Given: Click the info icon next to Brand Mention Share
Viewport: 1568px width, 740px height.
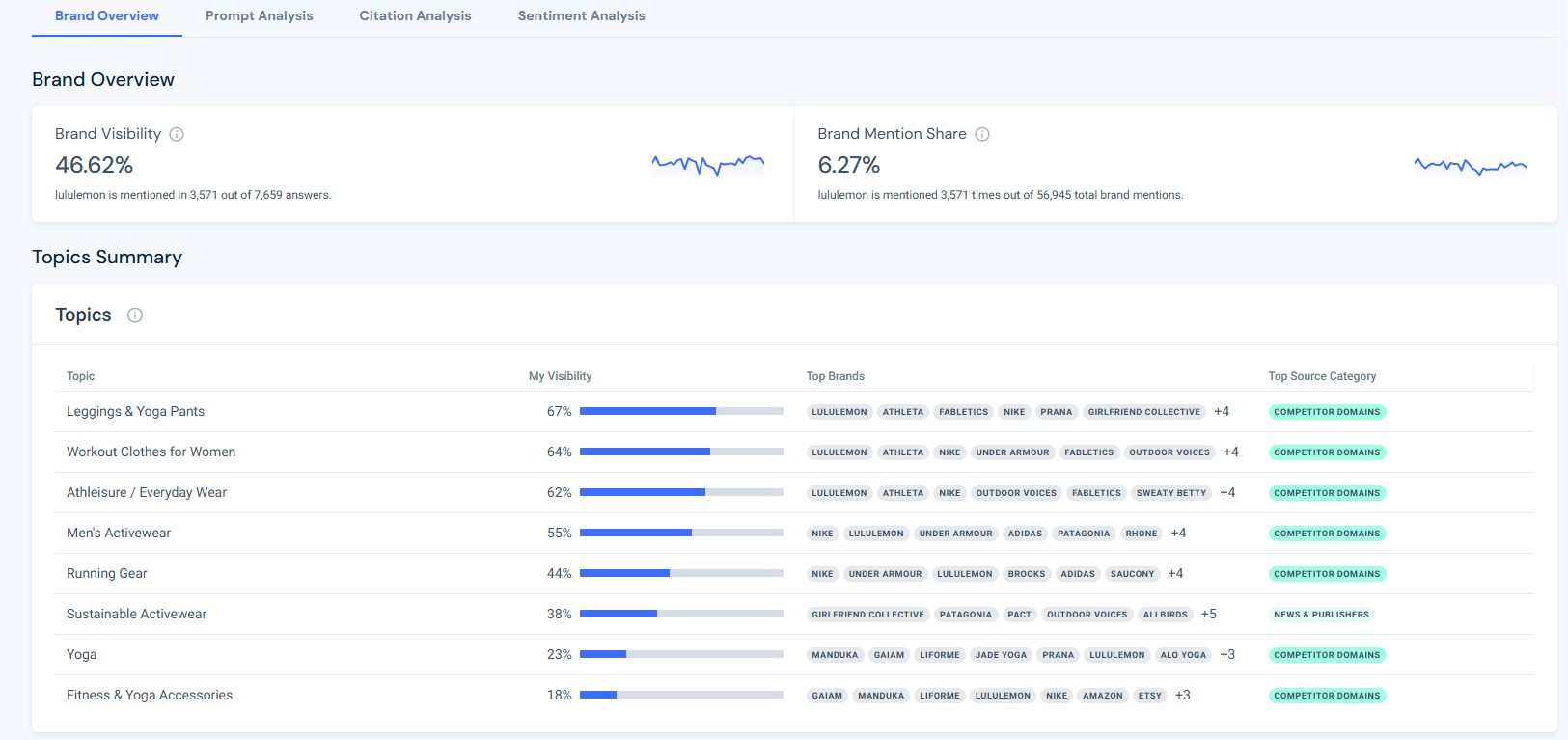Looking at the screenshot, I should tap(982, 134).
